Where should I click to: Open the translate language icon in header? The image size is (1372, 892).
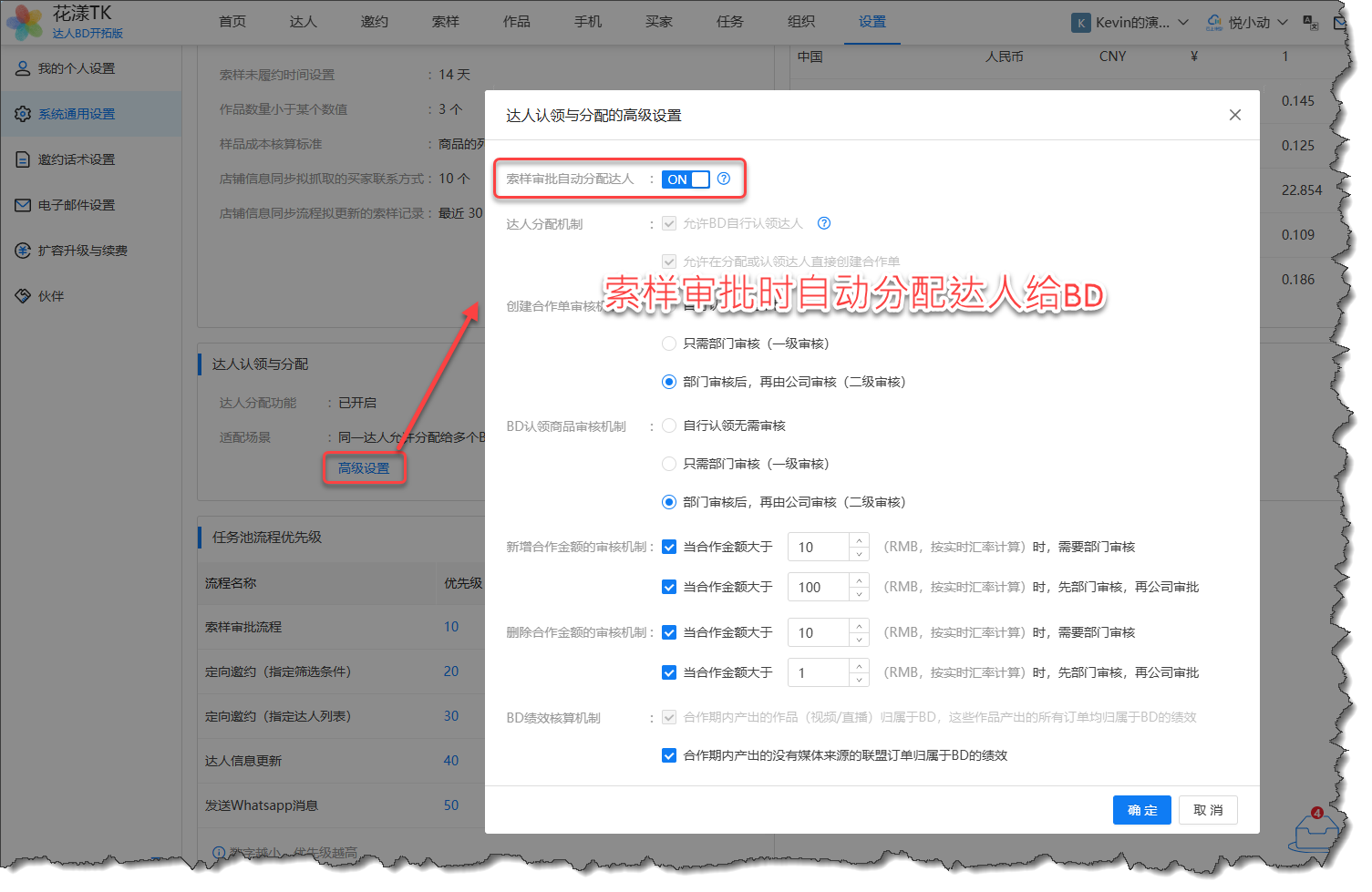pyautogui.click(x=1311, y=22)
